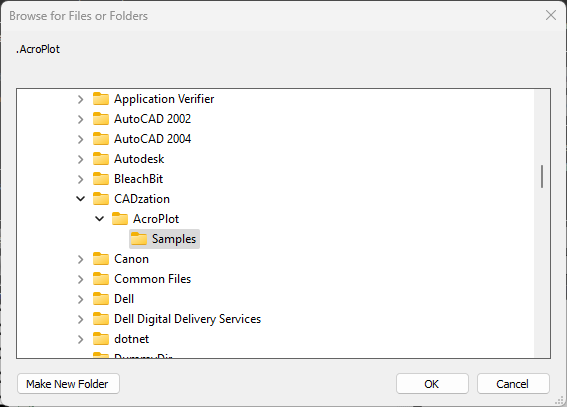The height and width of the screenshot is (407, 567).
Task: Click the dotnet folder icon
Action: [101, 339]
